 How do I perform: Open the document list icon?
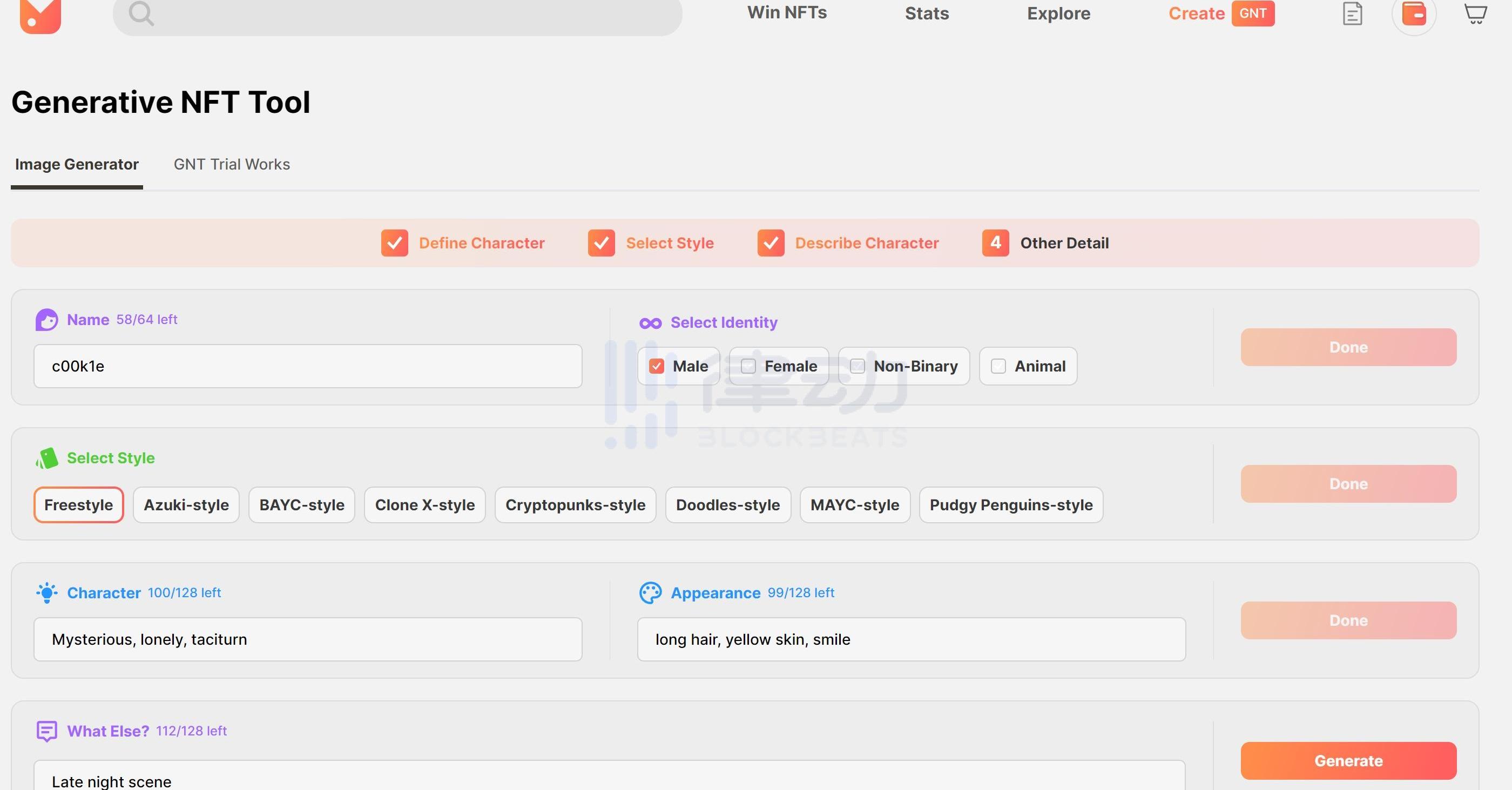tap(1352, 13)
